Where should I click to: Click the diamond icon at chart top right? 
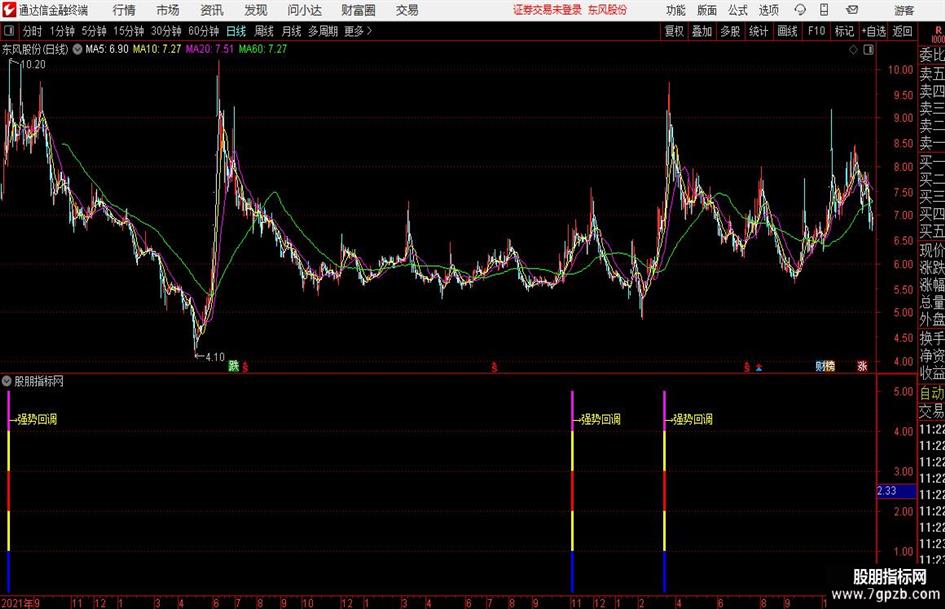853,50
